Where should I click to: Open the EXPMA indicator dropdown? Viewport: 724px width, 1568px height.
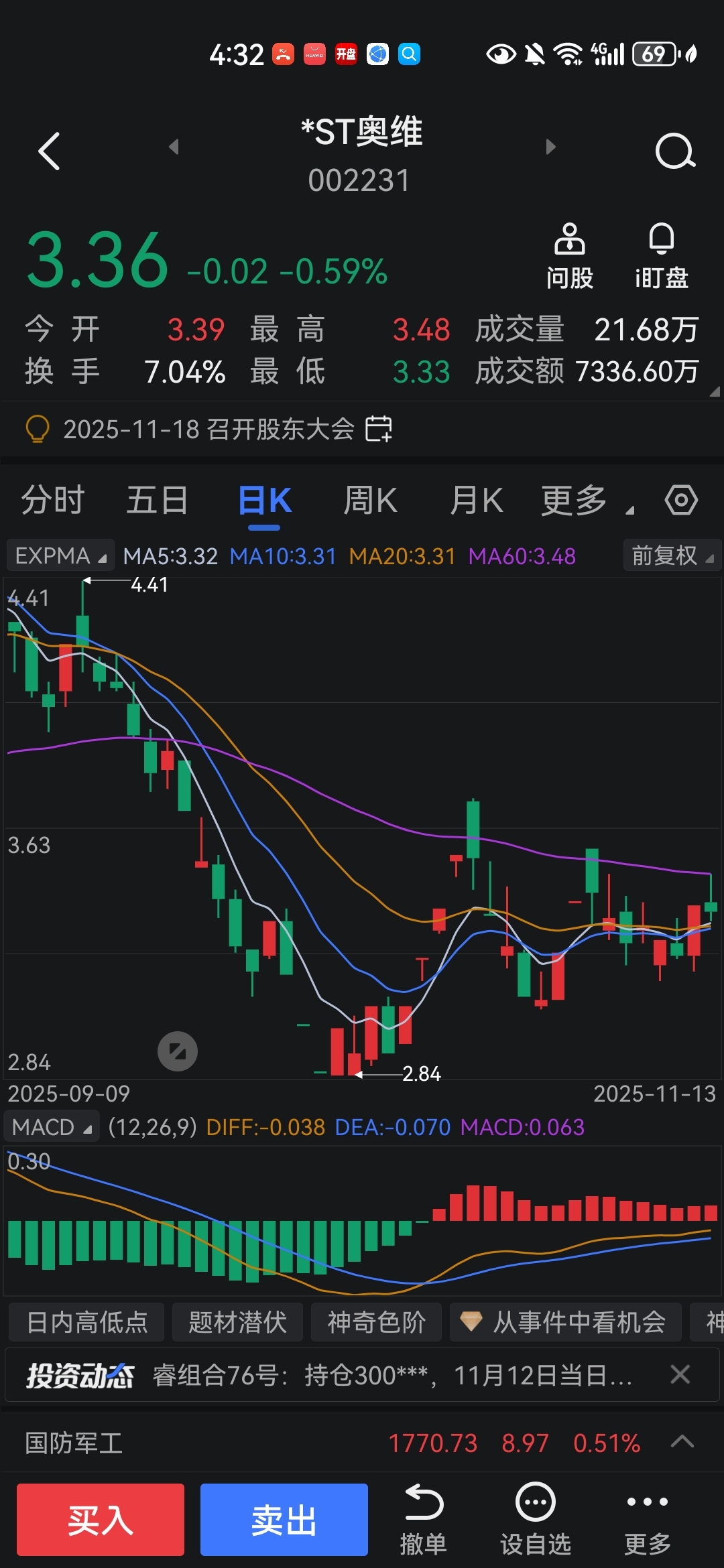pos(60,556)
